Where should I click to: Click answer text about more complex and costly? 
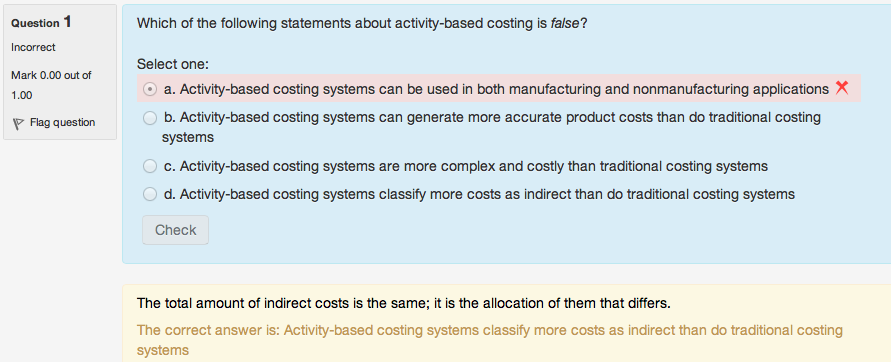click(x=466, y=167)
